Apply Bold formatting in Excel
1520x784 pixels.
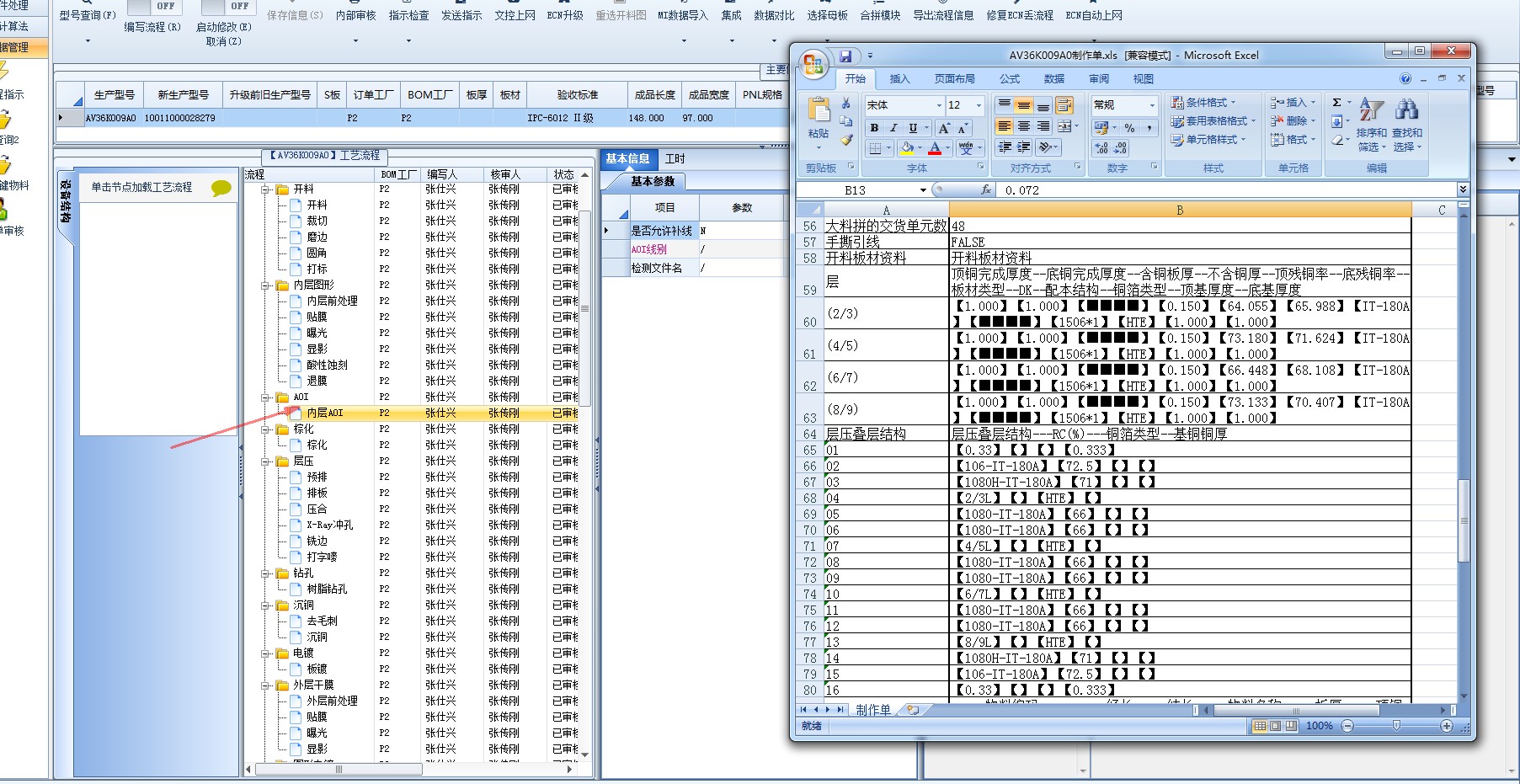coord(874,128)
